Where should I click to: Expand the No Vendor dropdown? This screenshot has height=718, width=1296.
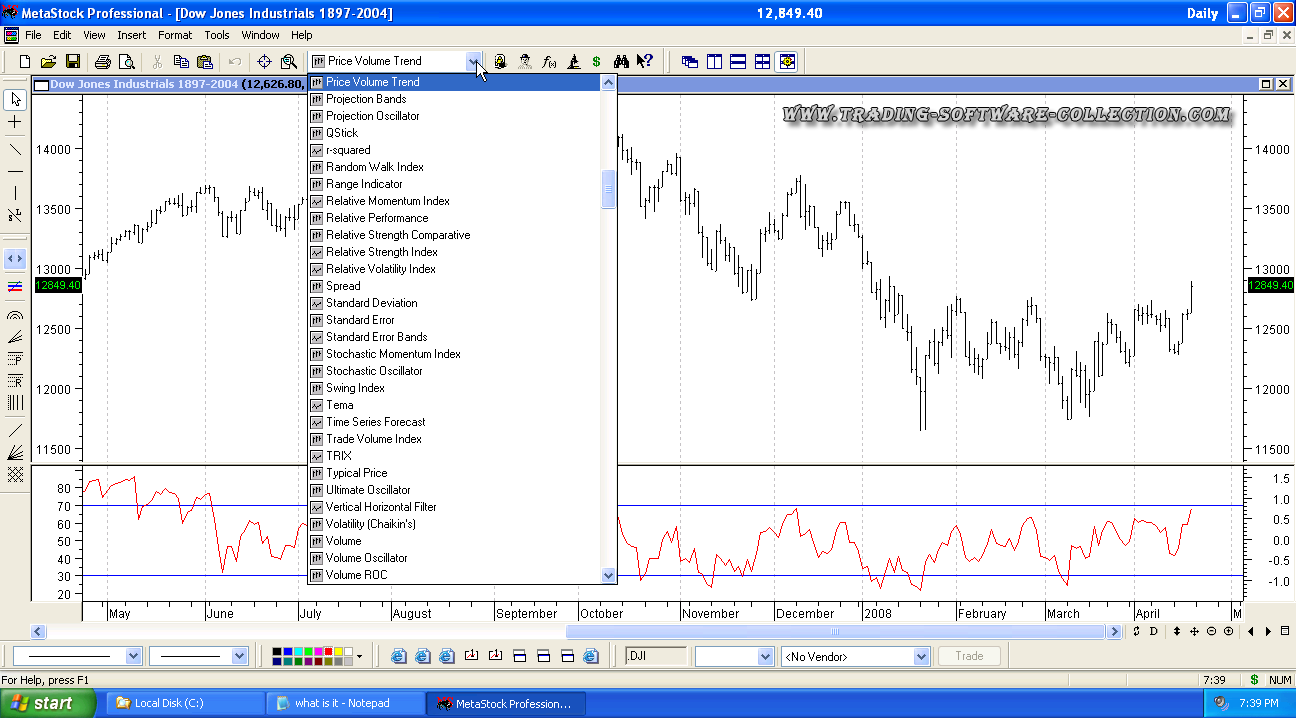tap(921, 657)
